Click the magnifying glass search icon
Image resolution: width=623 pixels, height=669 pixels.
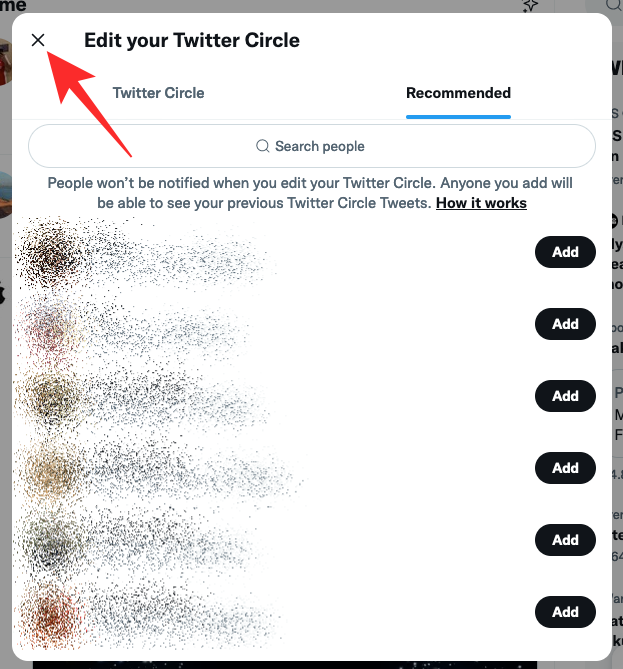click(x=263, y=146)
